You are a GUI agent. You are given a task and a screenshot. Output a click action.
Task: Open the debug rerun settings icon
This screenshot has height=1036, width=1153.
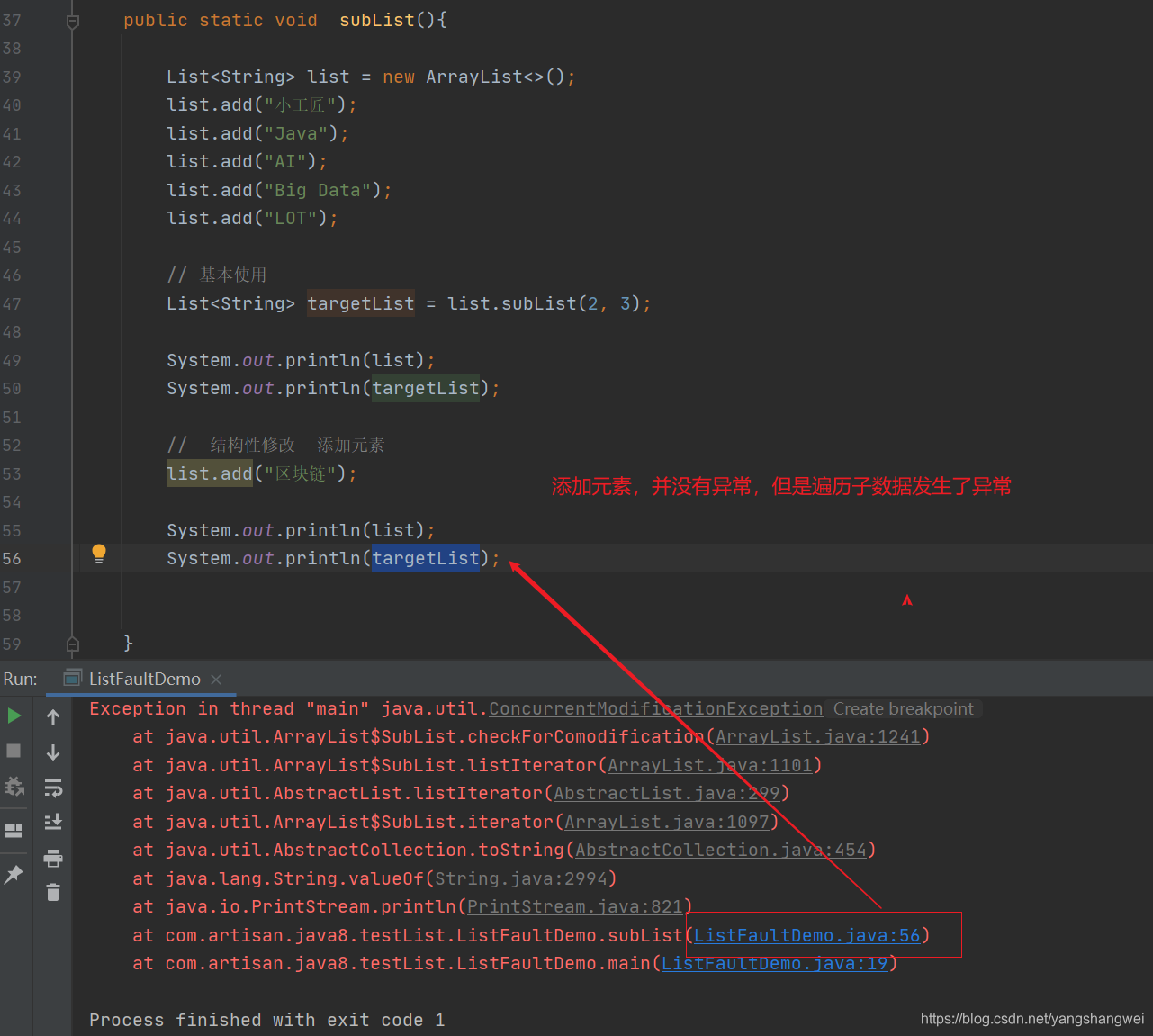pyautogui.click(x=14, y=786)
